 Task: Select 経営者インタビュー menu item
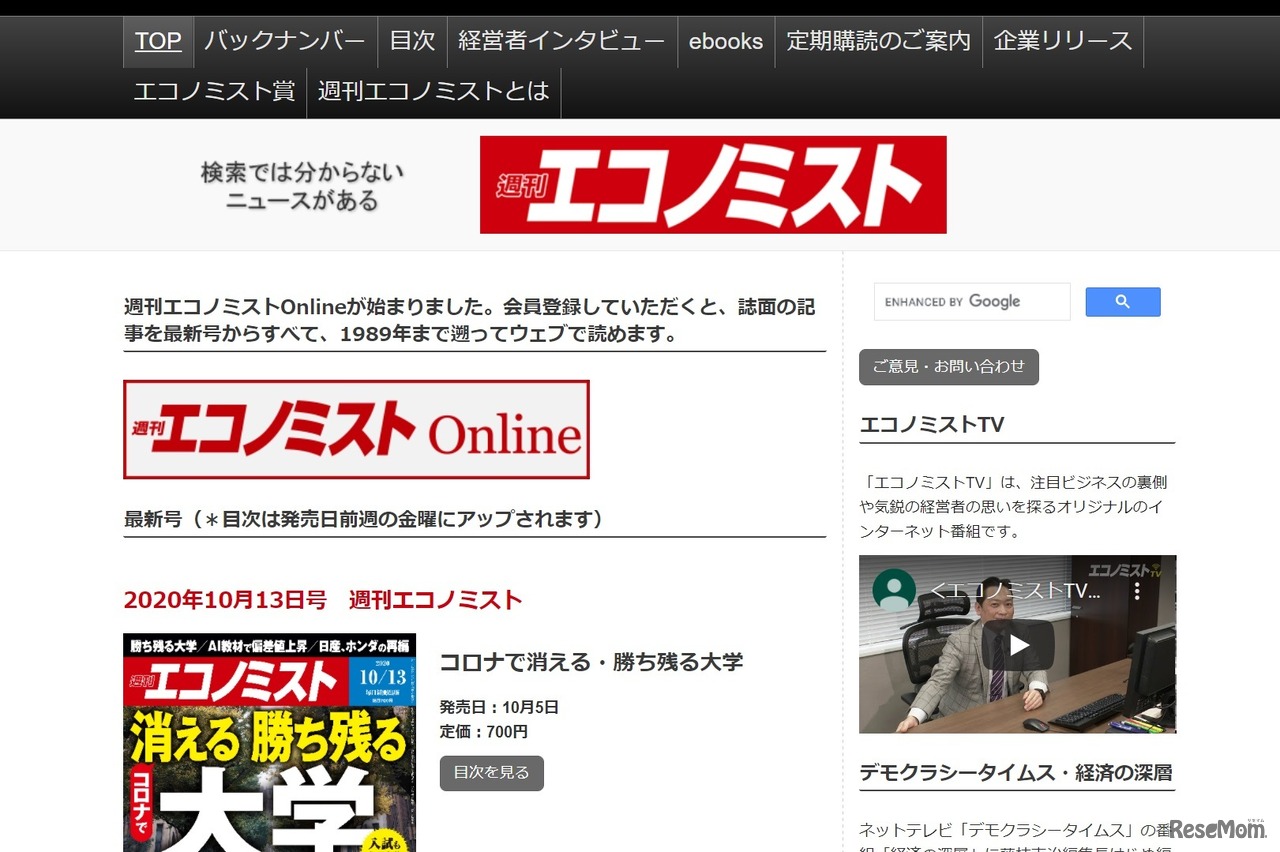(562, 41)
